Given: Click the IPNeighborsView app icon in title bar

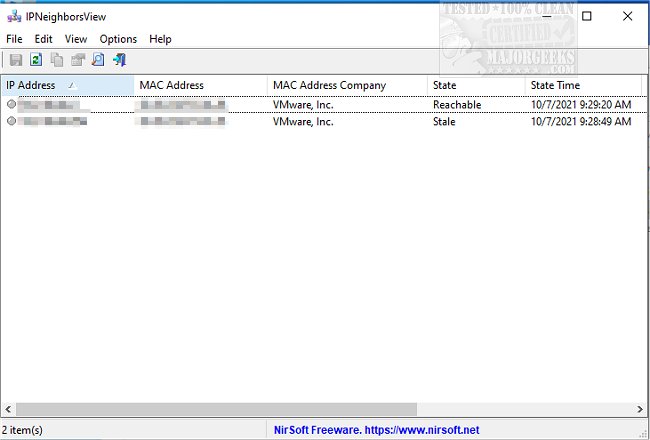Looking at the screenshot, I should 14,17.
